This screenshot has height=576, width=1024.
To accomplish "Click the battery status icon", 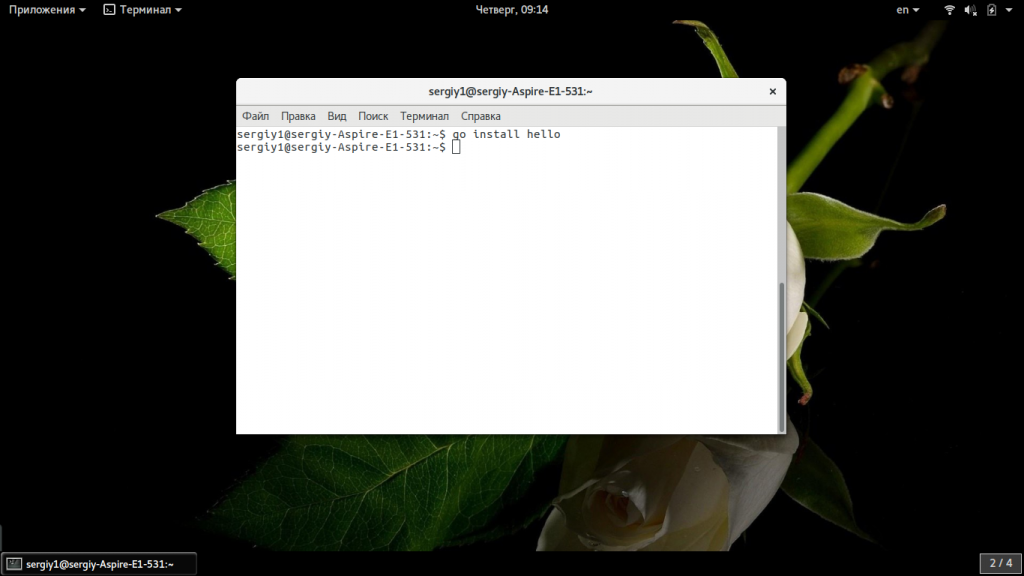I will (991, 10).
